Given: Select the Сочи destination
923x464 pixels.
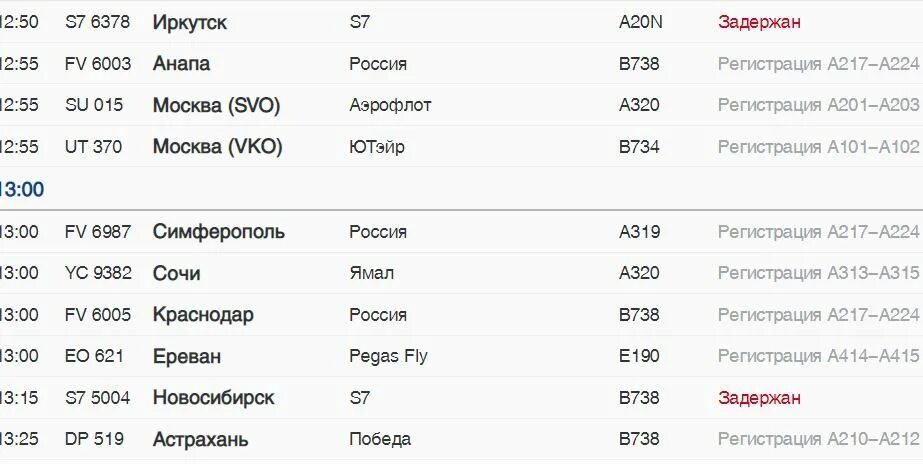Looking at the screenshot, I should click(x=177, y=273).
